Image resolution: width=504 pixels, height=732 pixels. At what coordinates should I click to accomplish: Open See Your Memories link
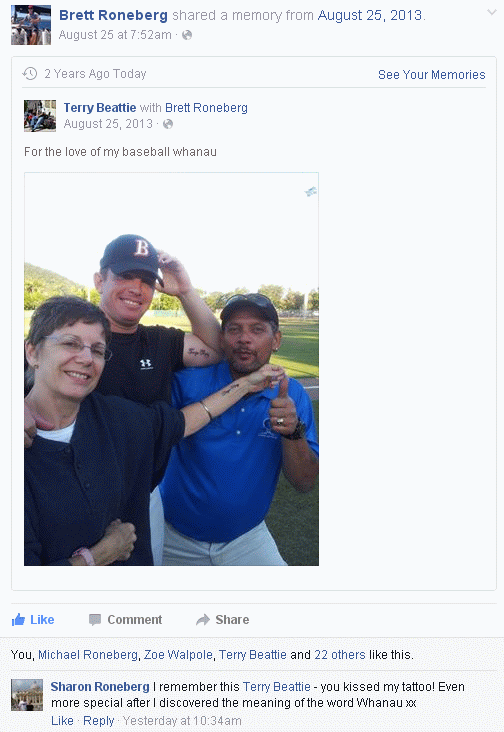click(x=432, y=75)
